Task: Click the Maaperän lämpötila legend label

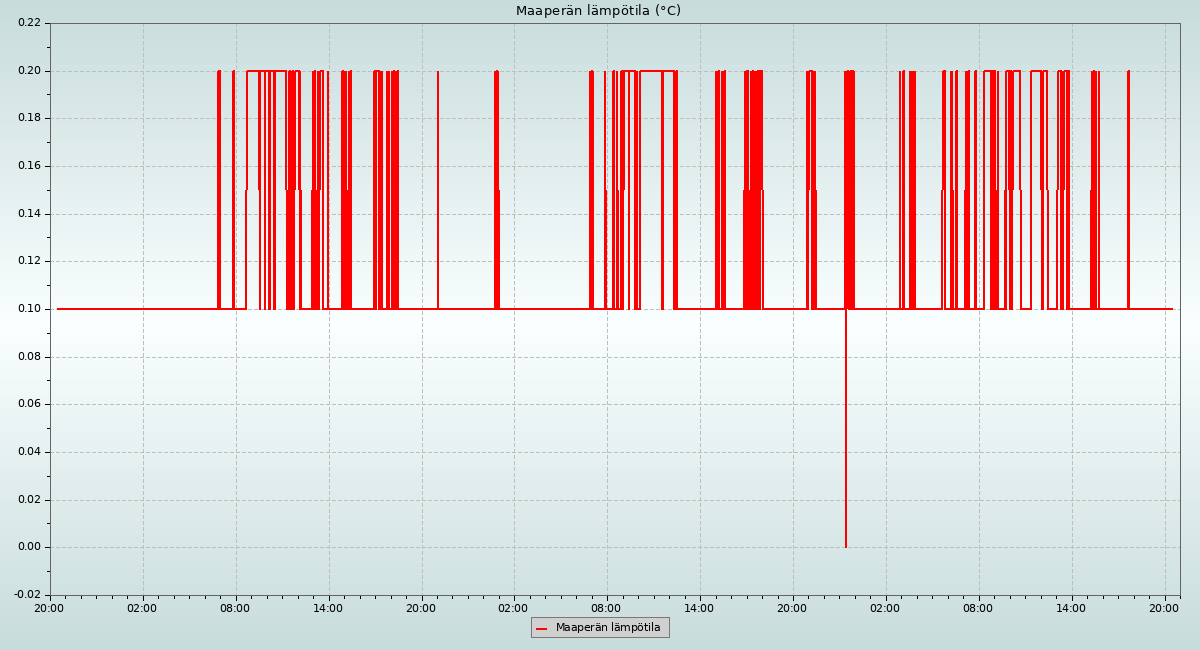Action: click(608, 628)
